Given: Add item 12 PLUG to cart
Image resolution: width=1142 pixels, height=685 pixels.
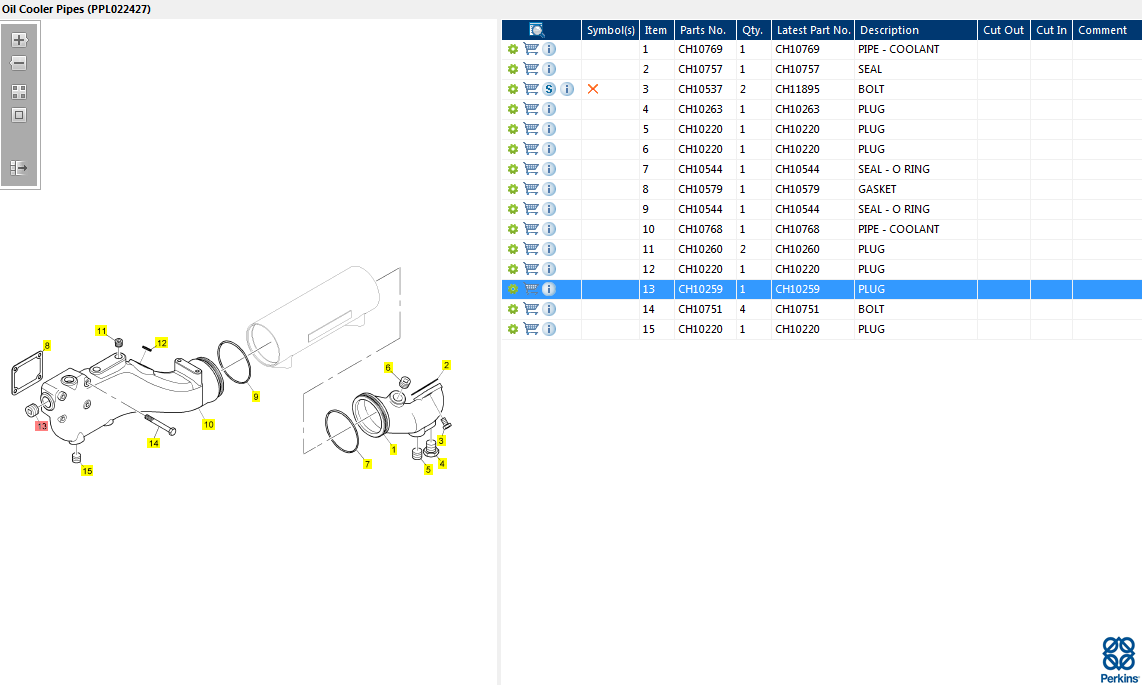Looking at the screenshot, I should click(531, 269).
